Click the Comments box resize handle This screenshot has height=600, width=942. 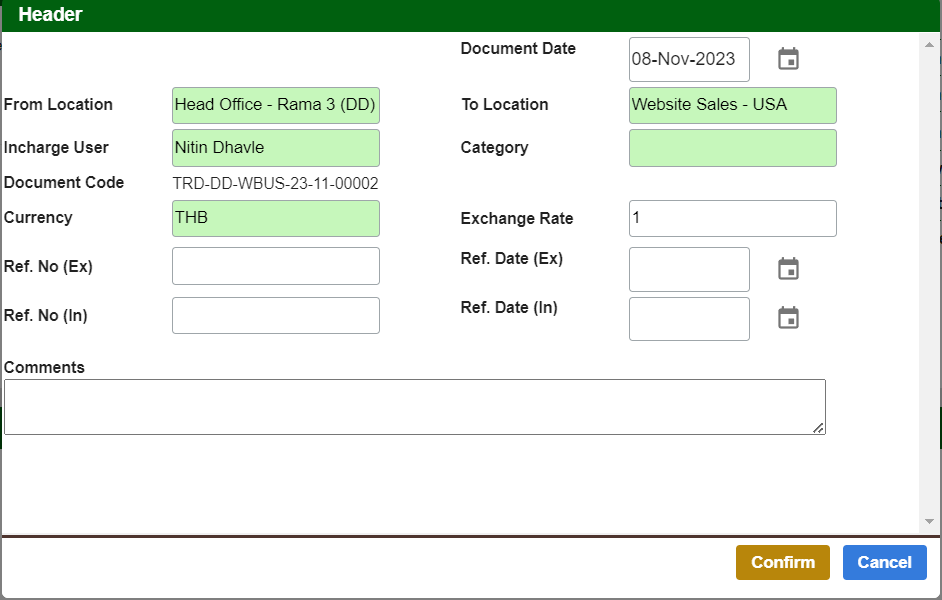[818, 427]
